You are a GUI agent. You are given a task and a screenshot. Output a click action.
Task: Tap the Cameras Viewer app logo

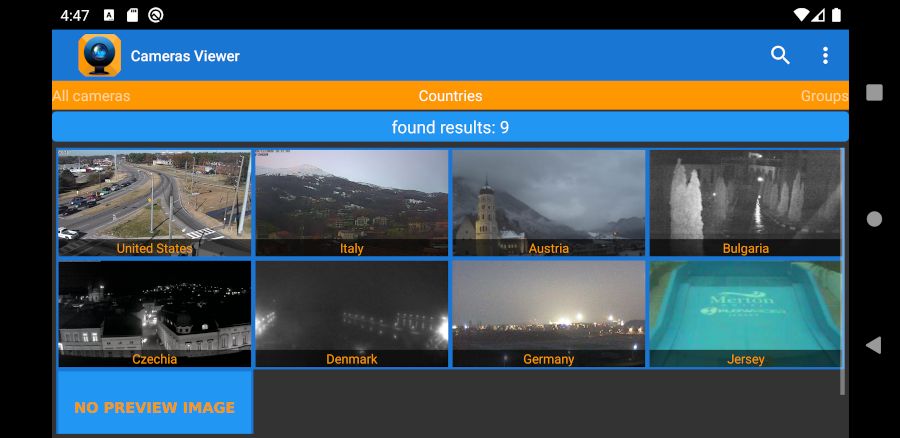(100, 55)
